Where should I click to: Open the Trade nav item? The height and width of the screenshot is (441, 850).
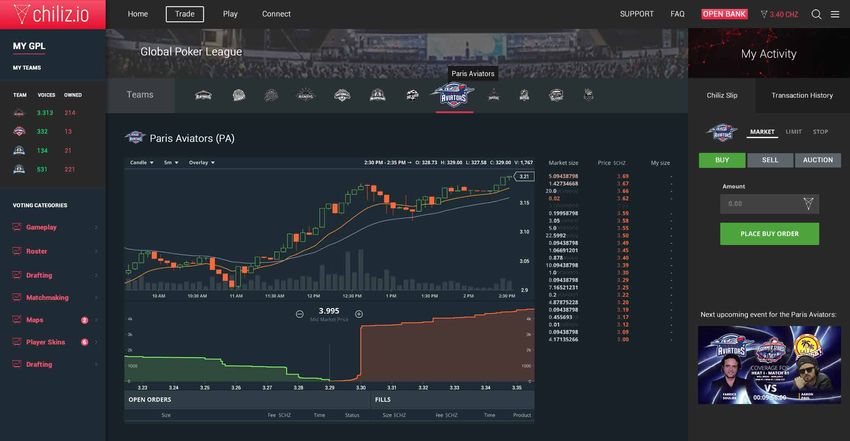(x=185, y=14)
